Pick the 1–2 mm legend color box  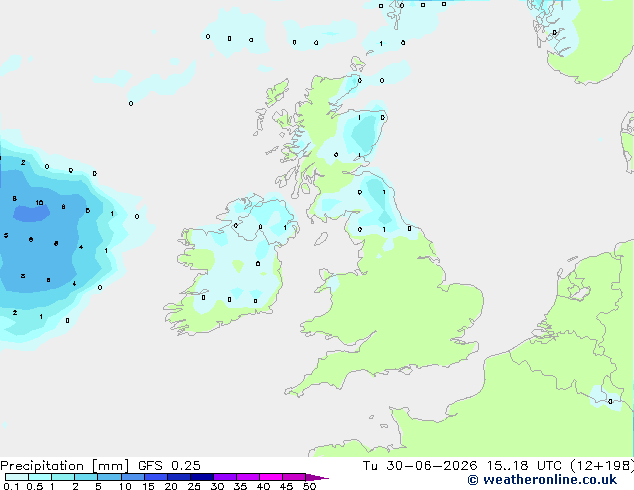[63, 477]
